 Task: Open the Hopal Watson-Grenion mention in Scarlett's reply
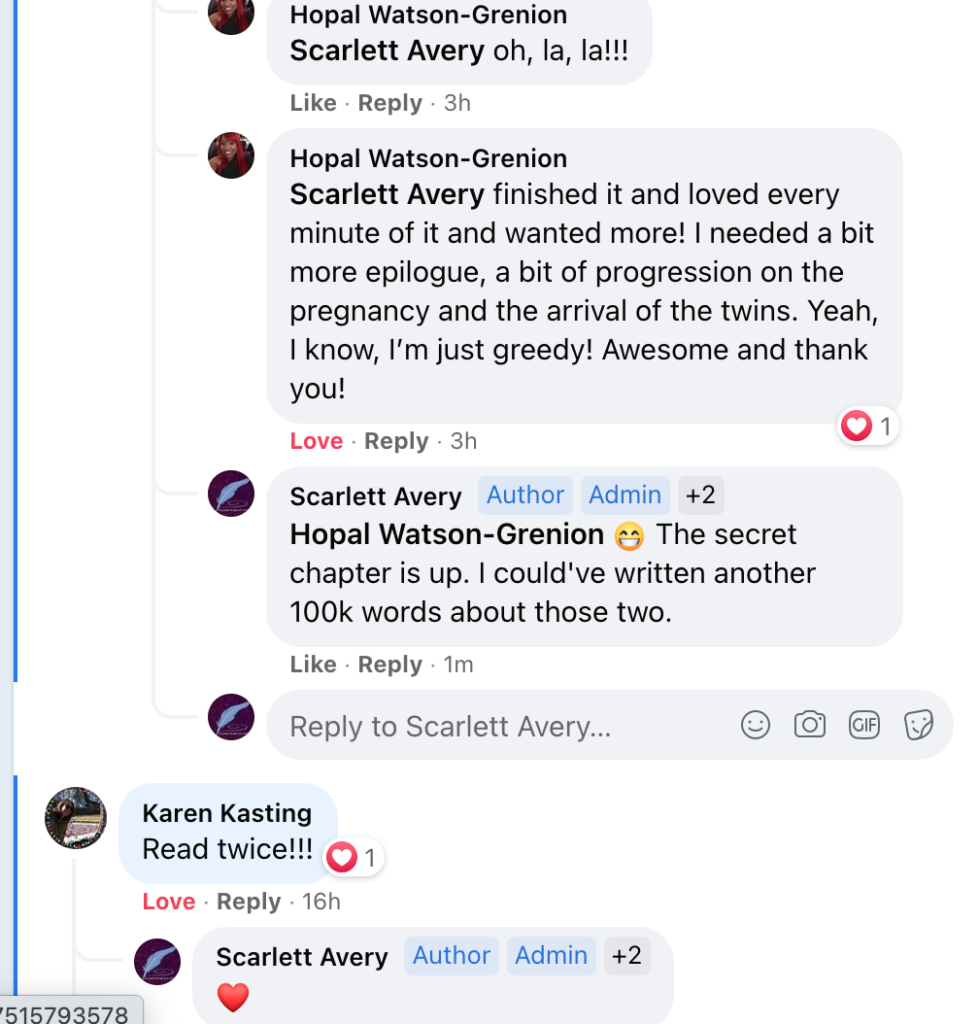447,535
